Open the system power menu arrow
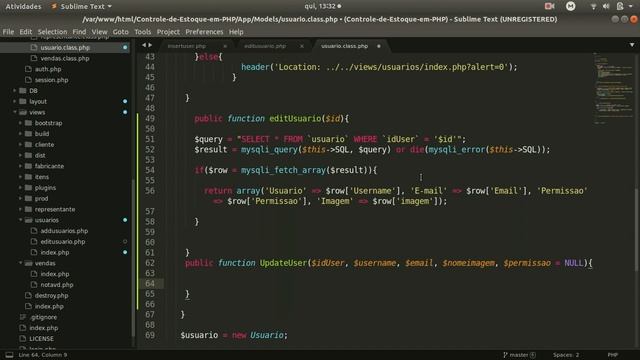Image resolution: width=640 pixels, height=360 pixels. pos(631,7)
